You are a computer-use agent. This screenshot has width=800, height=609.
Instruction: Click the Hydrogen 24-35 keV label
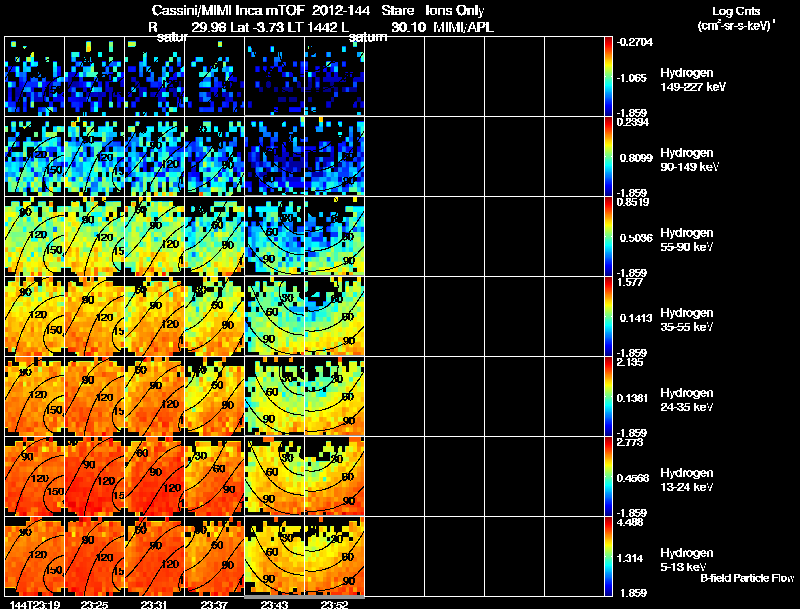pyautogui.click(x=687, y=400)
